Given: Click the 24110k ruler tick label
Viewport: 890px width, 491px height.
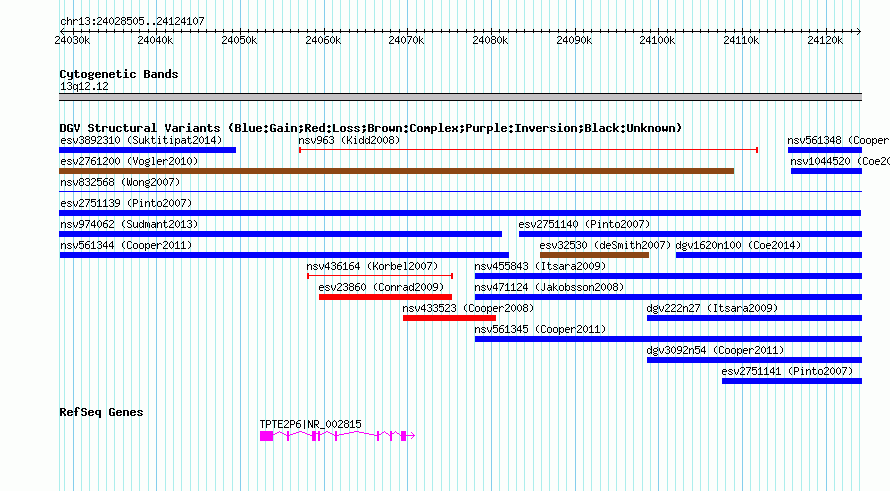Looking at the screenshot, I should [741, 40].
